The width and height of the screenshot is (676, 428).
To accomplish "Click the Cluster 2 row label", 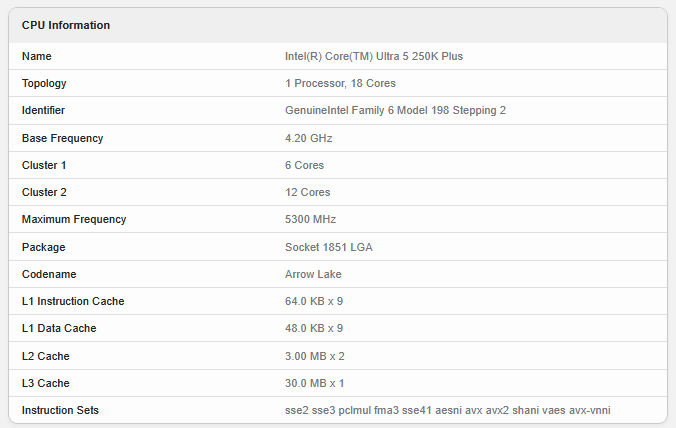I will (x=44, y=192).
